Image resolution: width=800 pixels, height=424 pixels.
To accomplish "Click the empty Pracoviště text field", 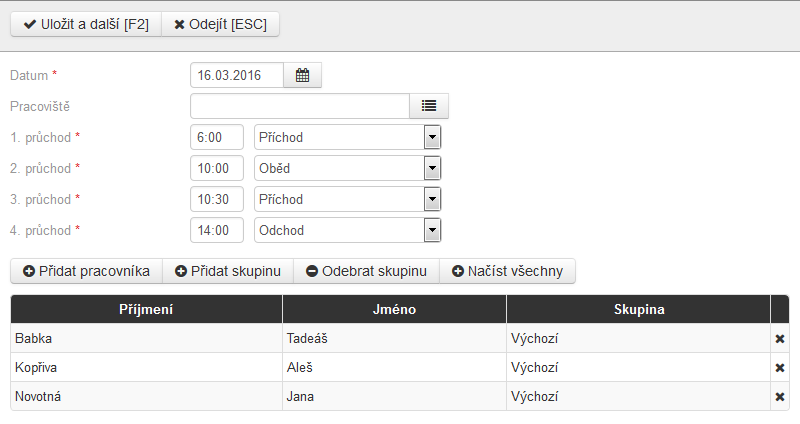I will [300, 106].
